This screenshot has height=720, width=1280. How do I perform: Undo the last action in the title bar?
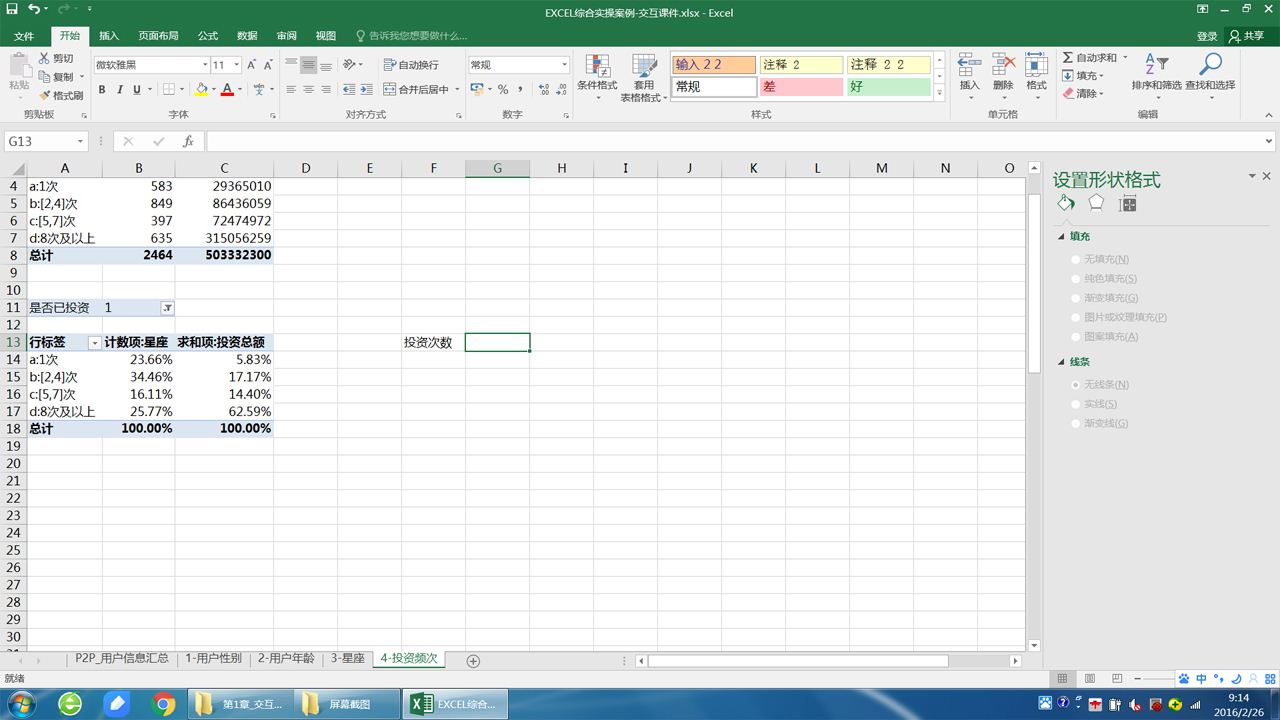click(x=34, y=10)
